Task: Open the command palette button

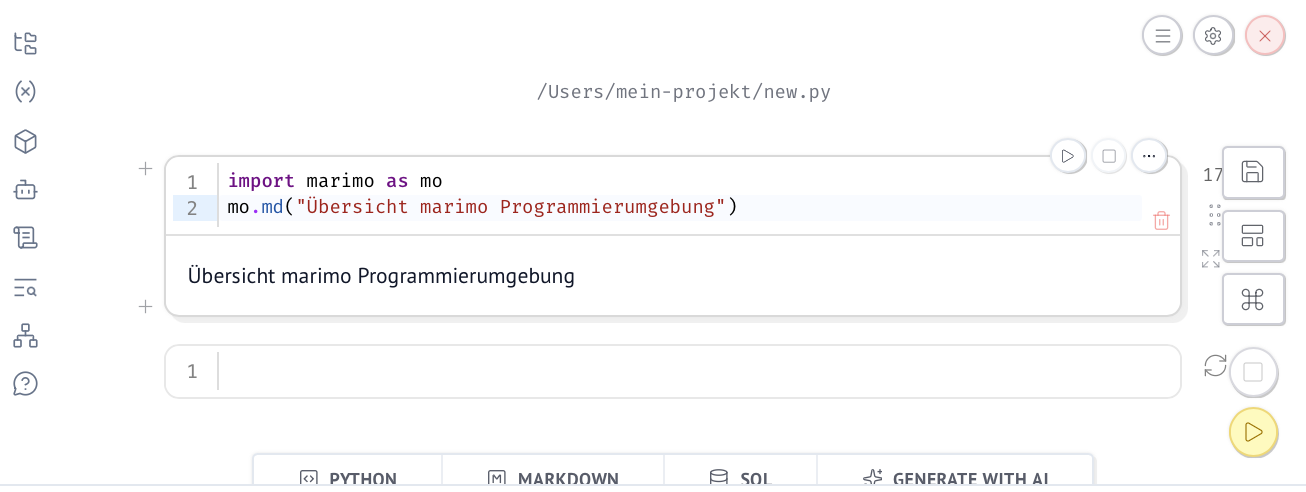Action: point(1253,299)
